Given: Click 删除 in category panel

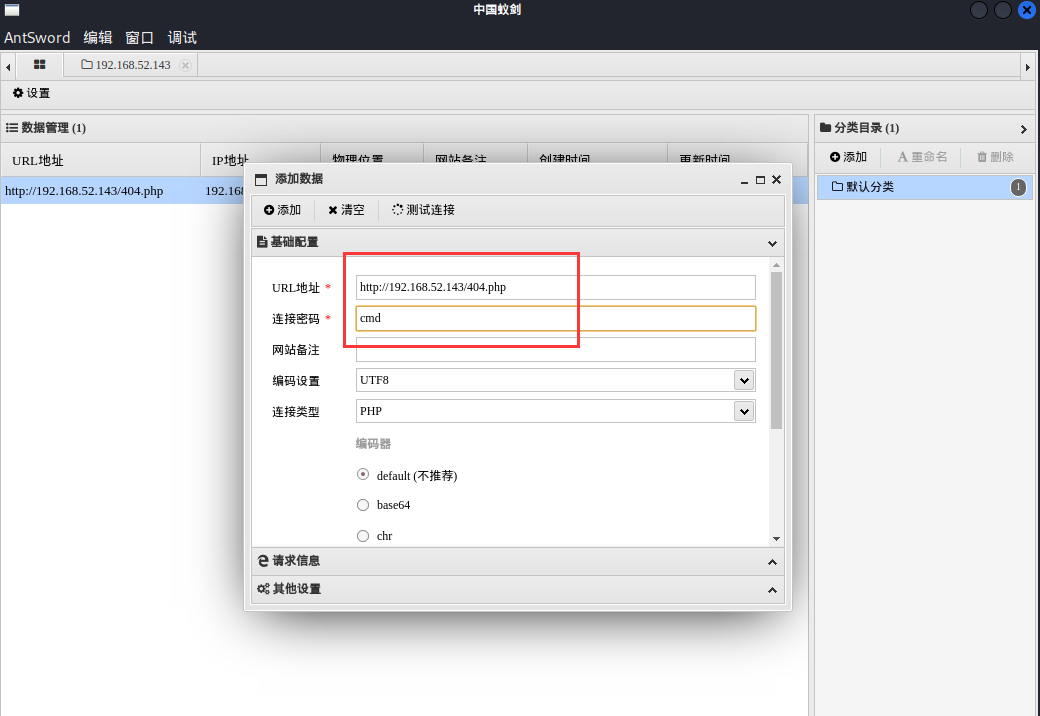Looking at the screenshot, I should click(995, 157).
